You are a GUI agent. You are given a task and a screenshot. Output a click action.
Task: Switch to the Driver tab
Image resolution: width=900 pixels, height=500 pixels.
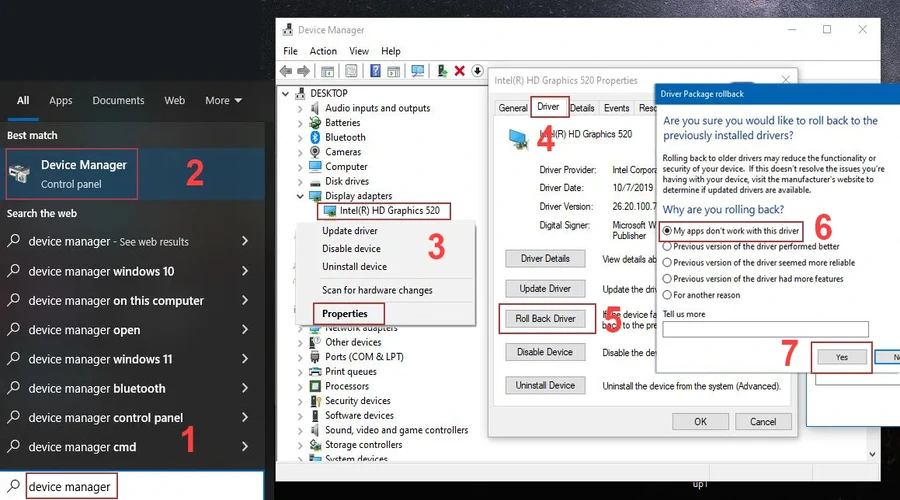[548, 107]
